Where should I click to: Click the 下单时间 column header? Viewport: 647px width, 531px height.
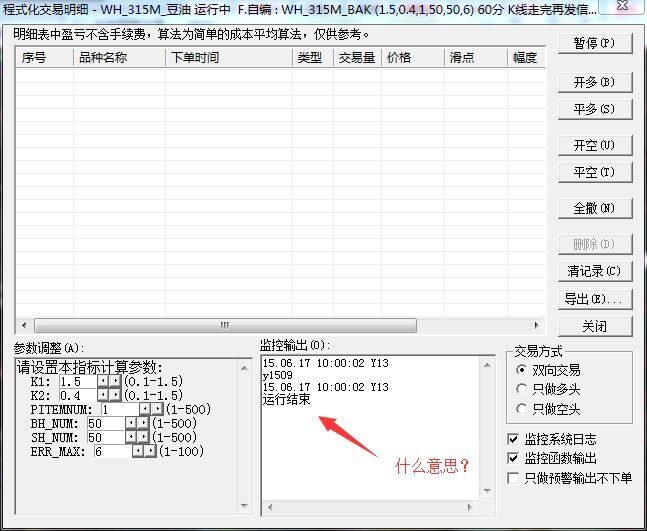228,58
